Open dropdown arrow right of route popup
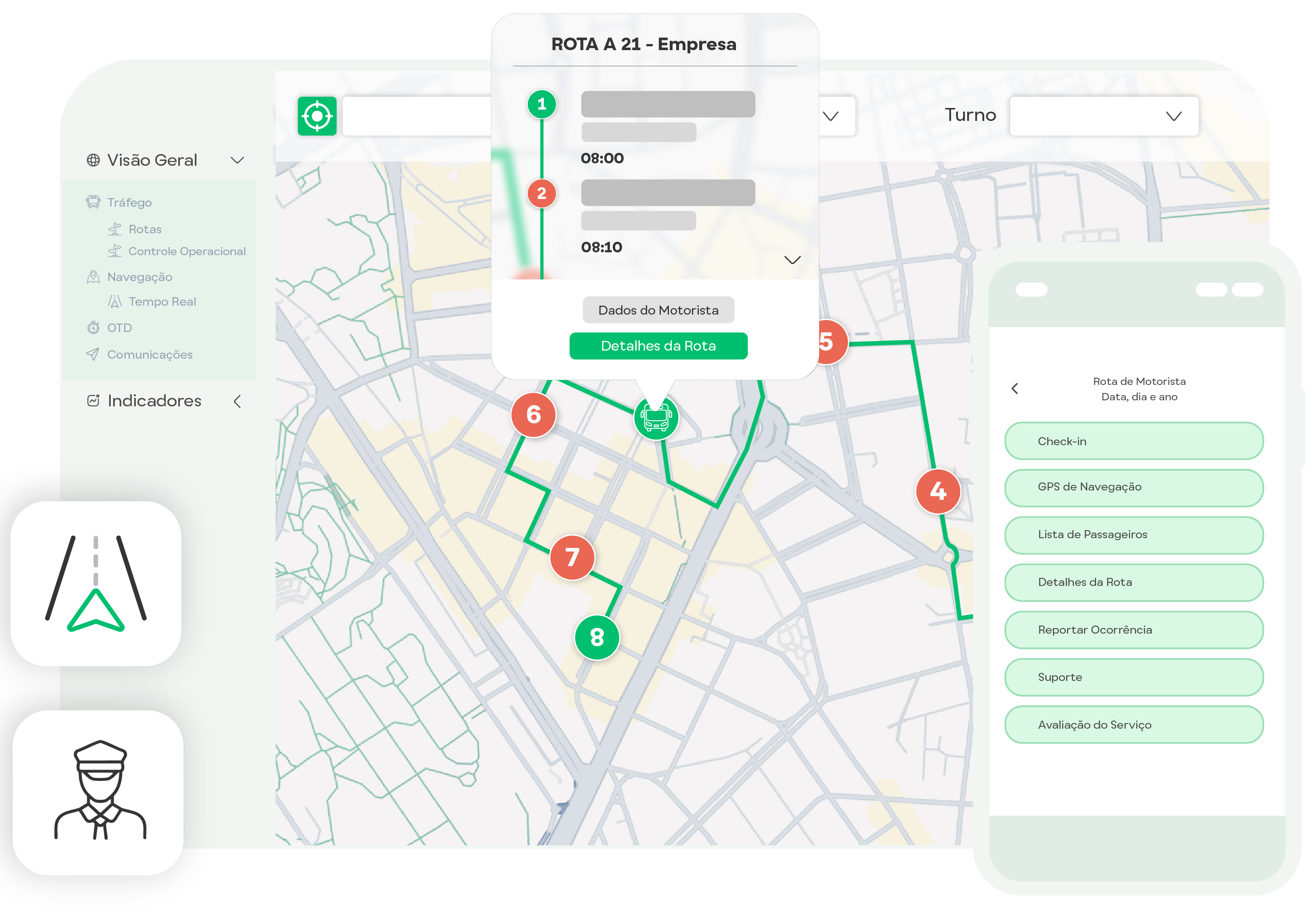The width and height of the screenshot is (1316, 909). 831,116
